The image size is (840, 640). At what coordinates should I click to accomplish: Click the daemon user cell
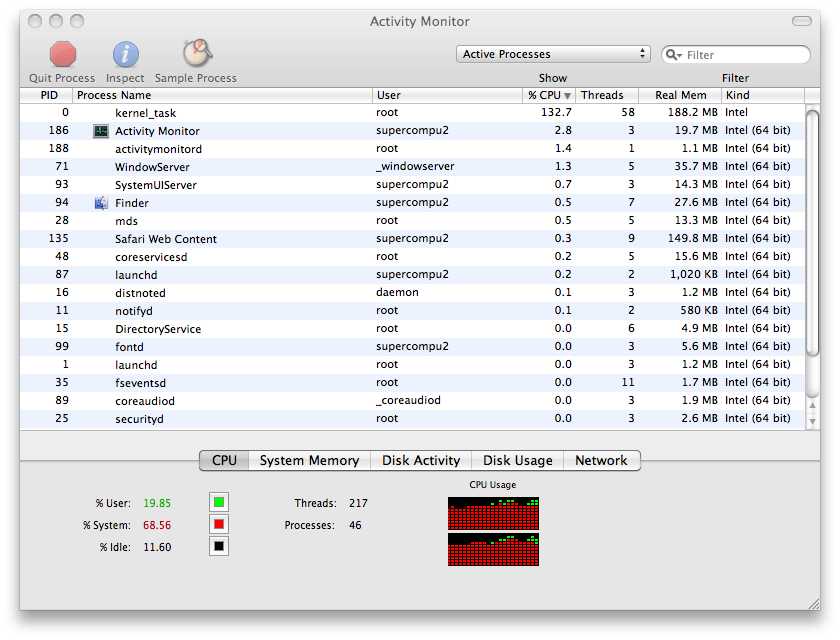tap(398, 292)
